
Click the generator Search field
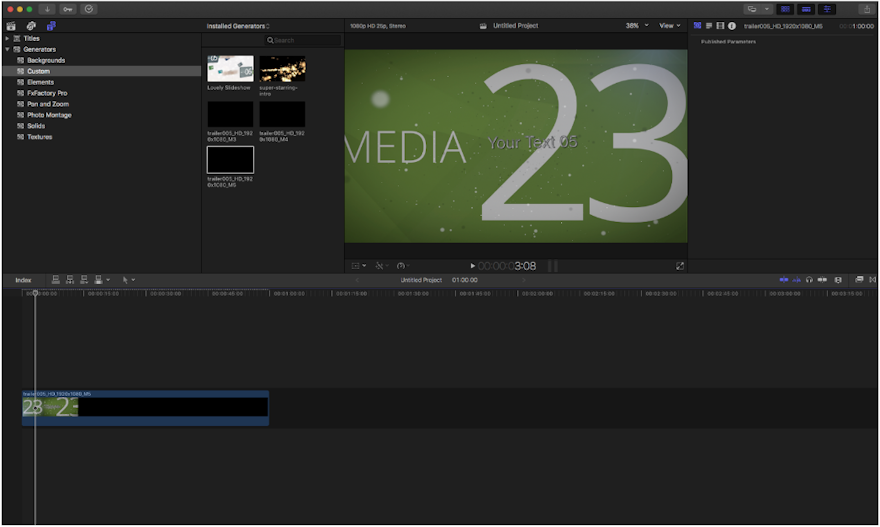tap(300, 40)
